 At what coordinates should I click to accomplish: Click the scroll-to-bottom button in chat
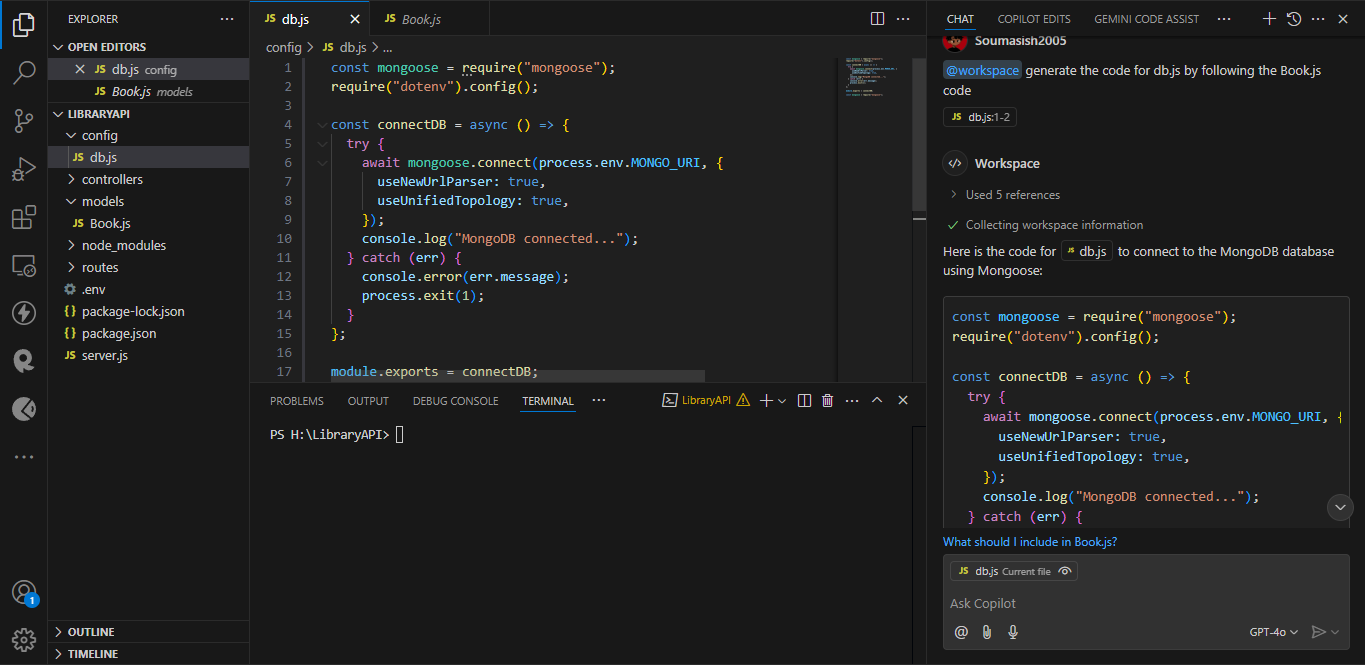point(1340,507)
